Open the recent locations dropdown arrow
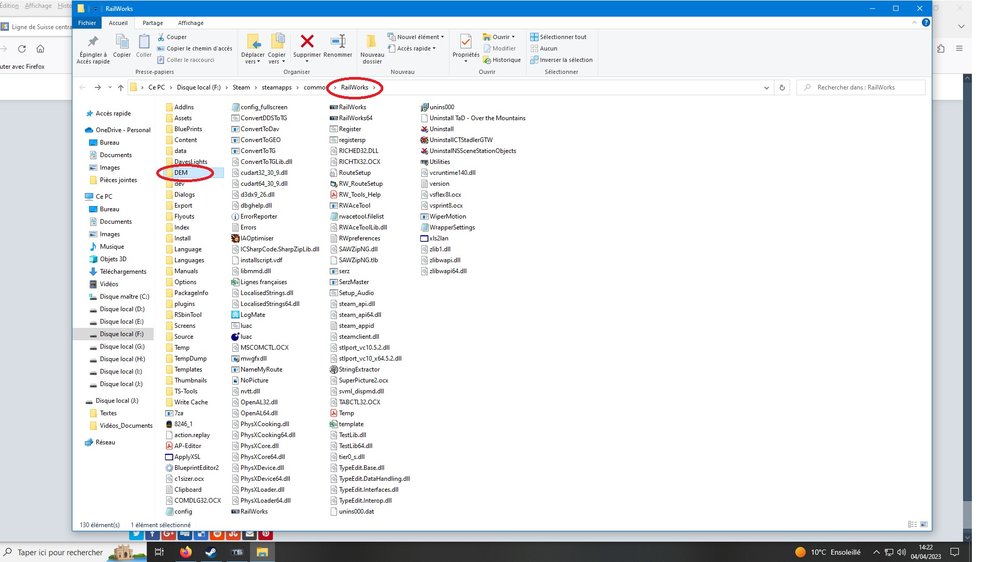This screenshot has width=1000, height=562. point(110,87)
